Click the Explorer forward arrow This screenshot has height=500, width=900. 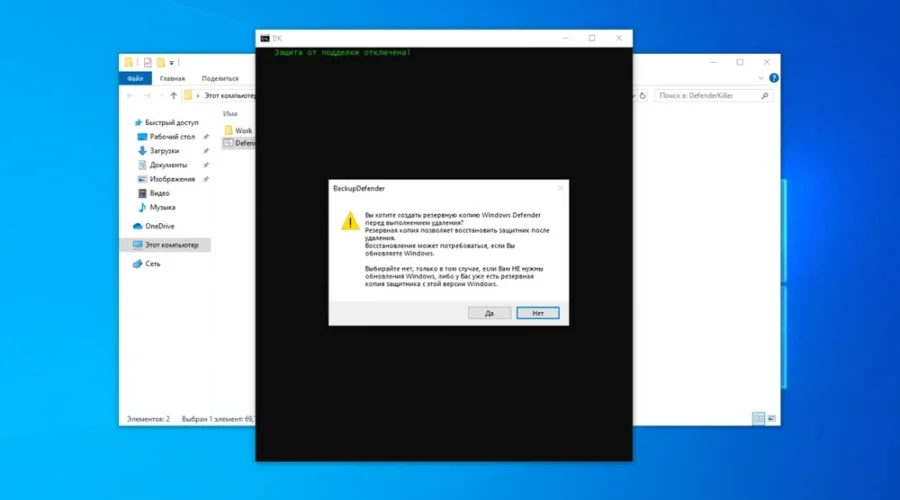click(148, 96)
